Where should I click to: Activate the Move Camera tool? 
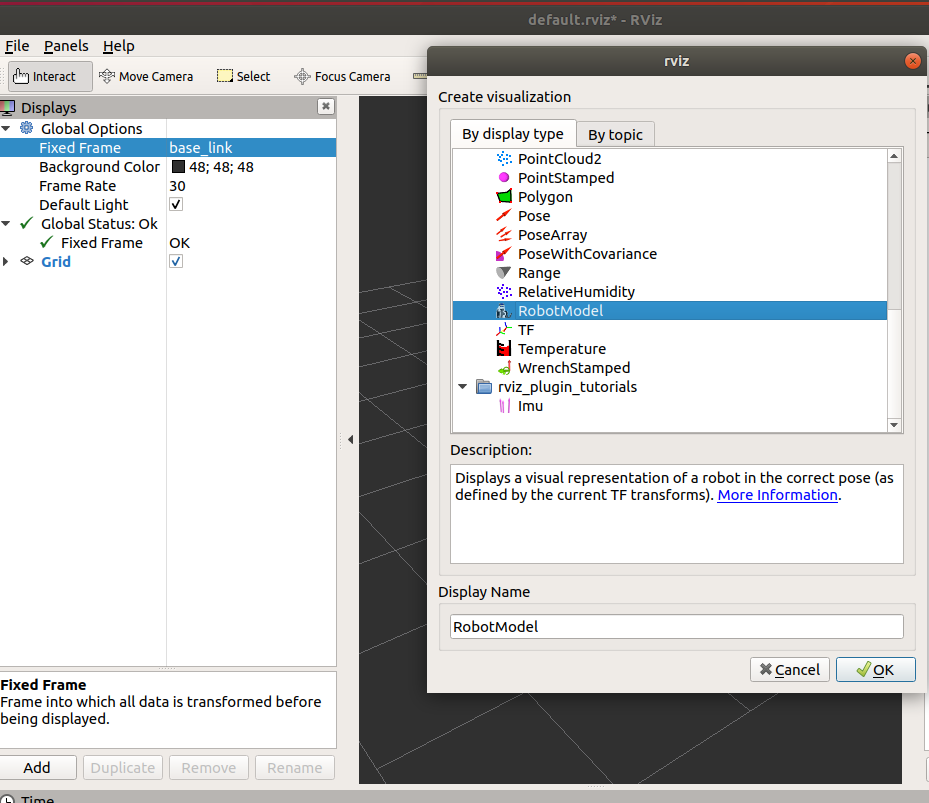(x=146, y=76)
